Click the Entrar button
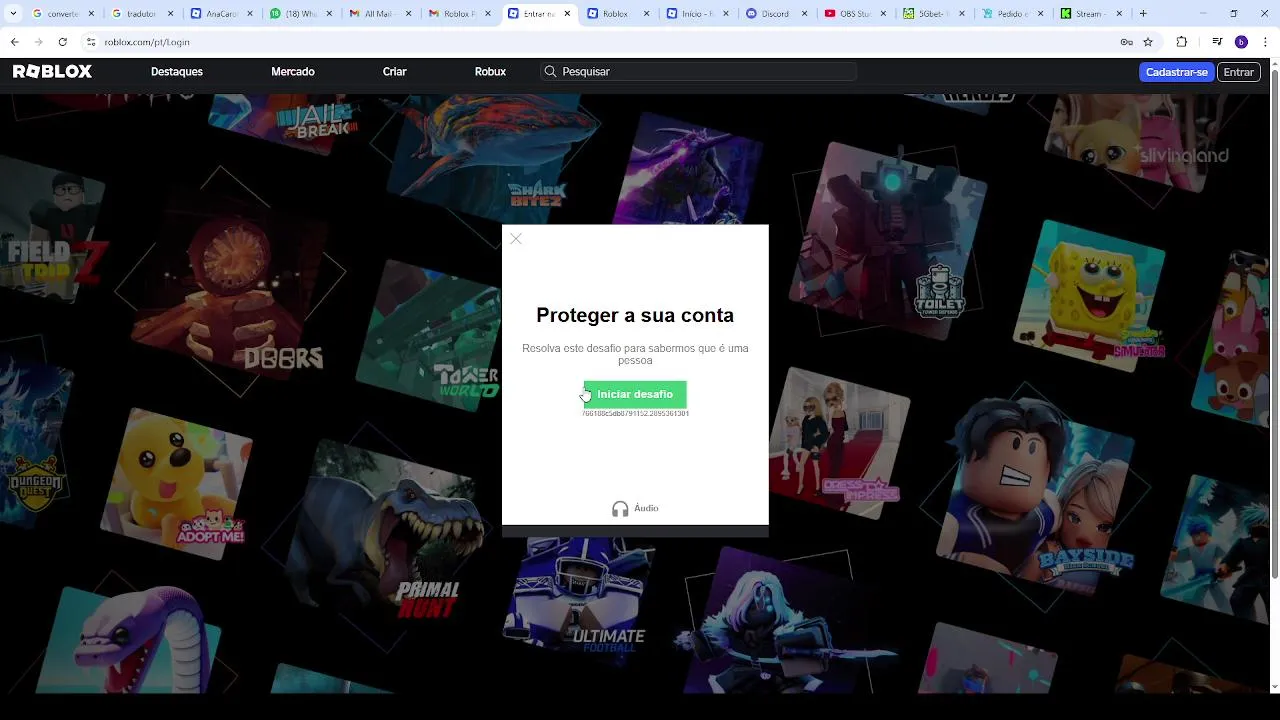Screen dimensions: 1280x720 (x=1239, y=72)
